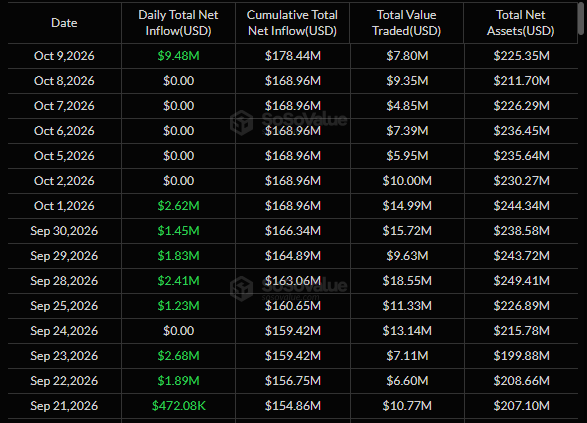Select the Sep 24,2026 date cell
Viewport: 587px width, 423px height.
64,331
